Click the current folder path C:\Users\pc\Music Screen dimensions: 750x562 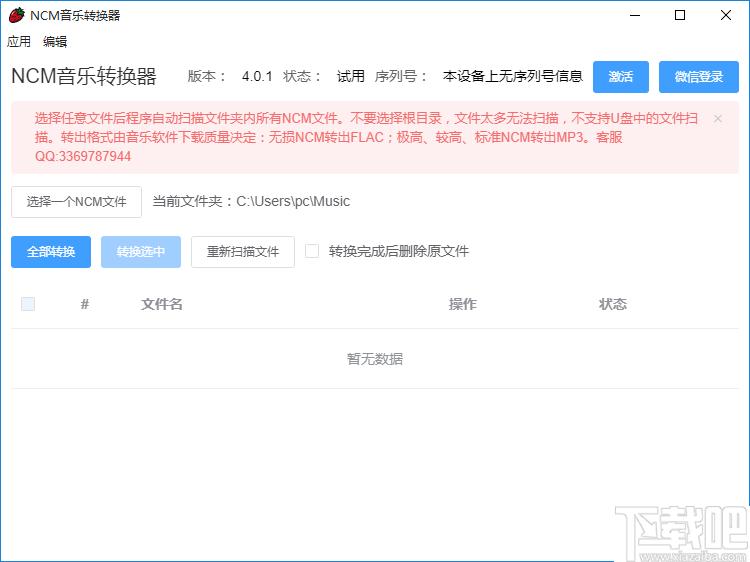tap(293, 202)
